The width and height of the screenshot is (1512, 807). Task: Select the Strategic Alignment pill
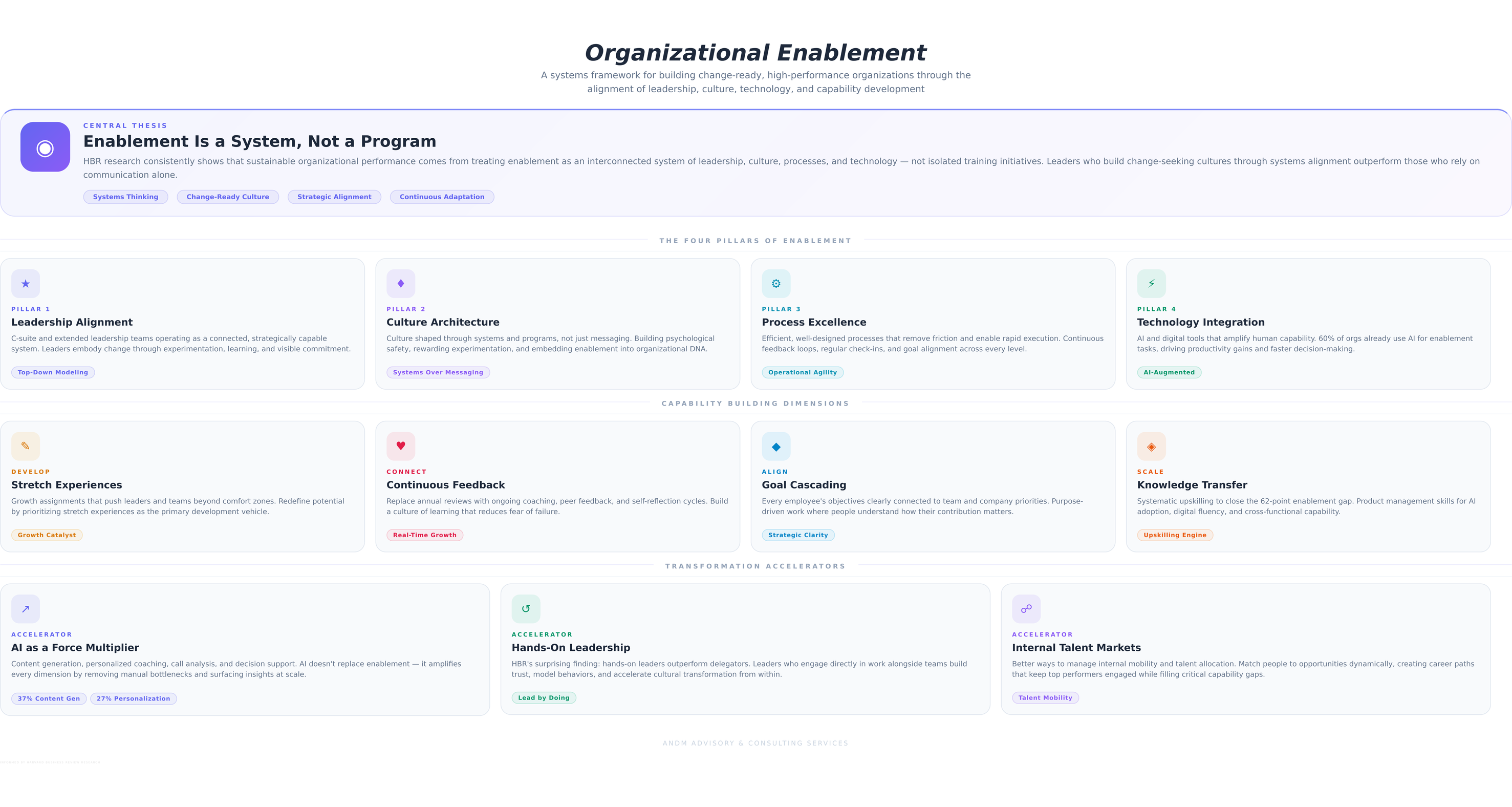coord(334,197)
